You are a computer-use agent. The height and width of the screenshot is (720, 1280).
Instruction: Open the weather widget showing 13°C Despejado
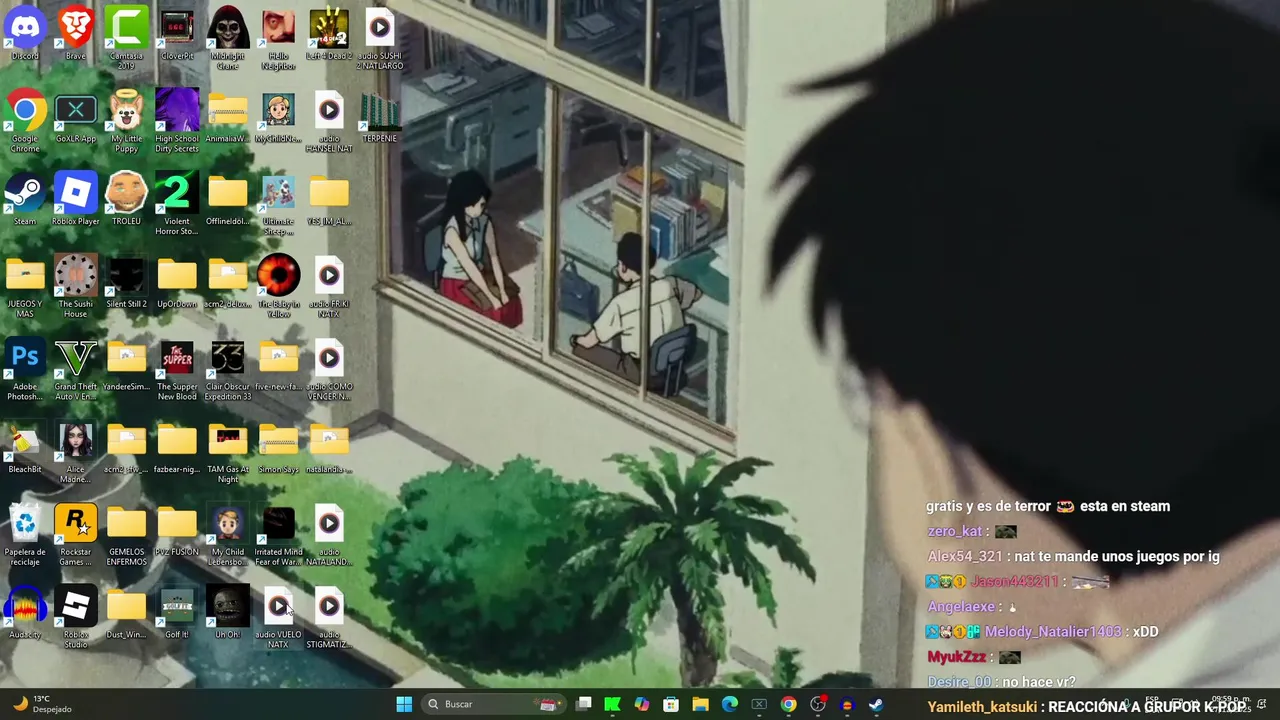coord(42,704)
